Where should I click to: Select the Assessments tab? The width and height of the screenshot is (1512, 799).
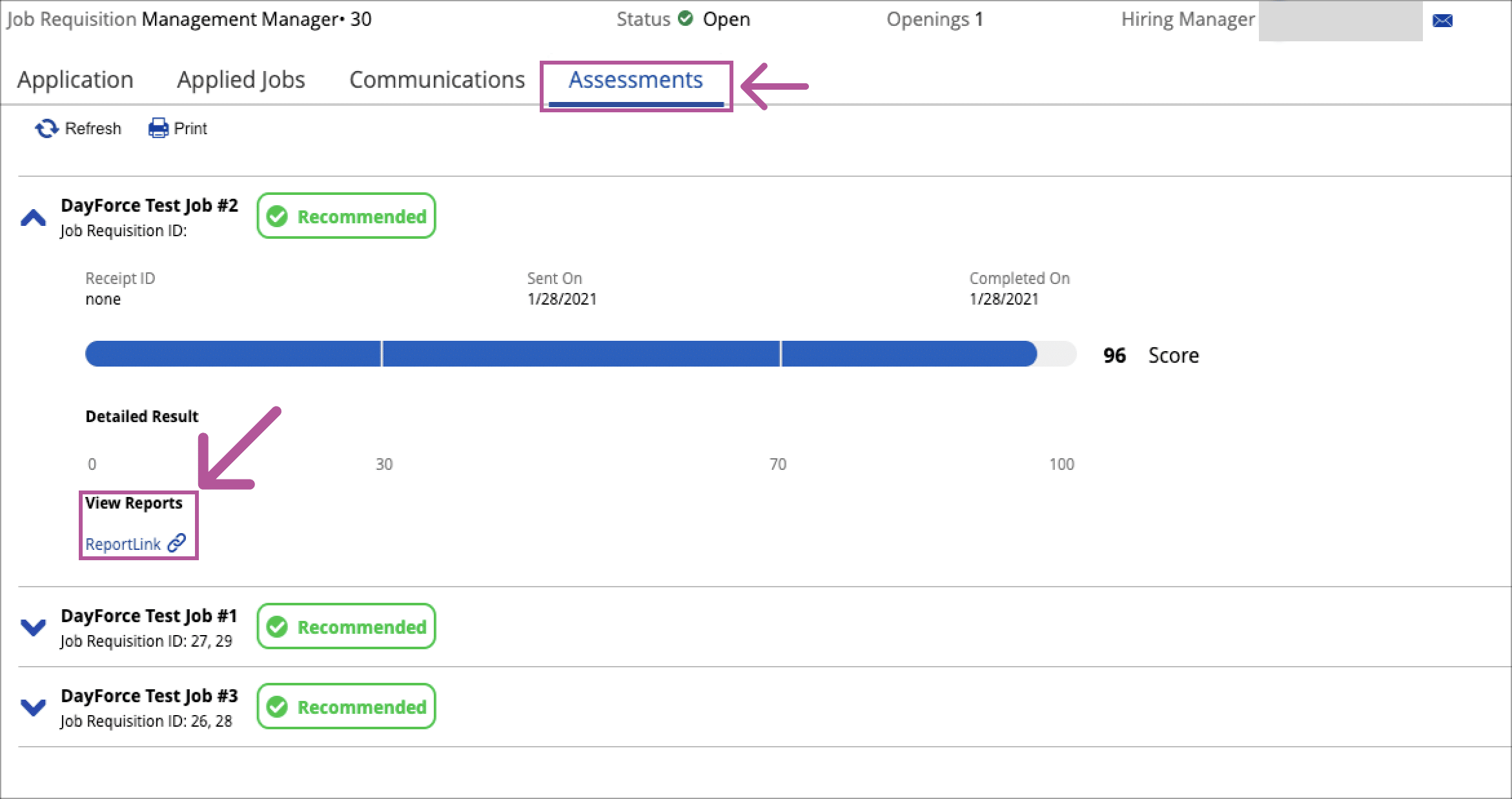(x=635, y=79)
